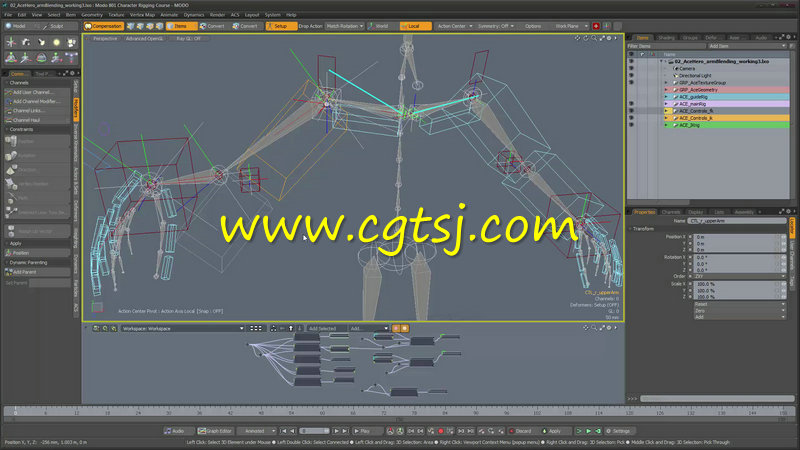Switch to Items selection mode
Image resolution: width=800 pixels, height=450 pixels.
point(181,26)
